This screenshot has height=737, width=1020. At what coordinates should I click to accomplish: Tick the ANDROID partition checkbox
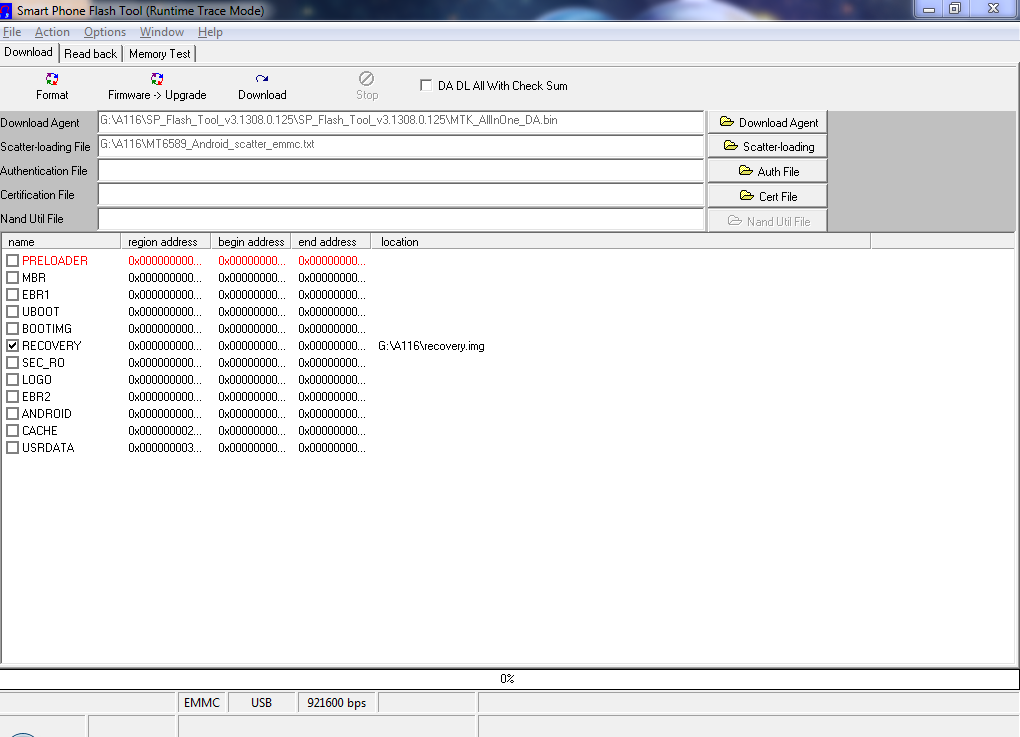click(x=13, y=414)
